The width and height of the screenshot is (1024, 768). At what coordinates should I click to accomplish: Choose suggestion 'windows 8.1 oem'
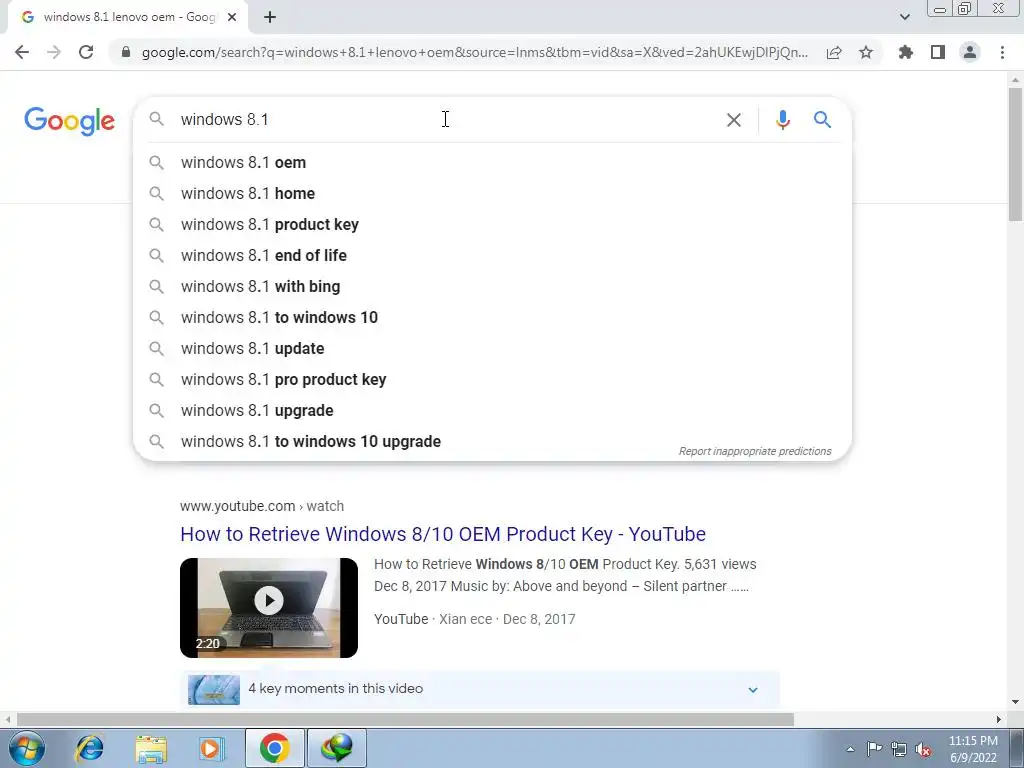pos(492,163)
